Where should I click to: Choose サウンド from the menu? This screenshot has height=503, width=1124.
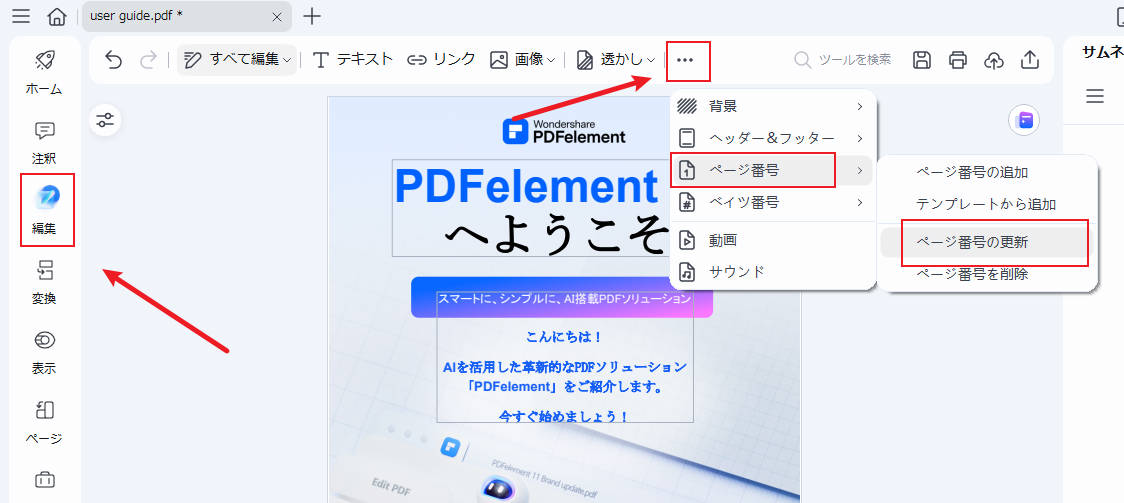click(771, 272)
